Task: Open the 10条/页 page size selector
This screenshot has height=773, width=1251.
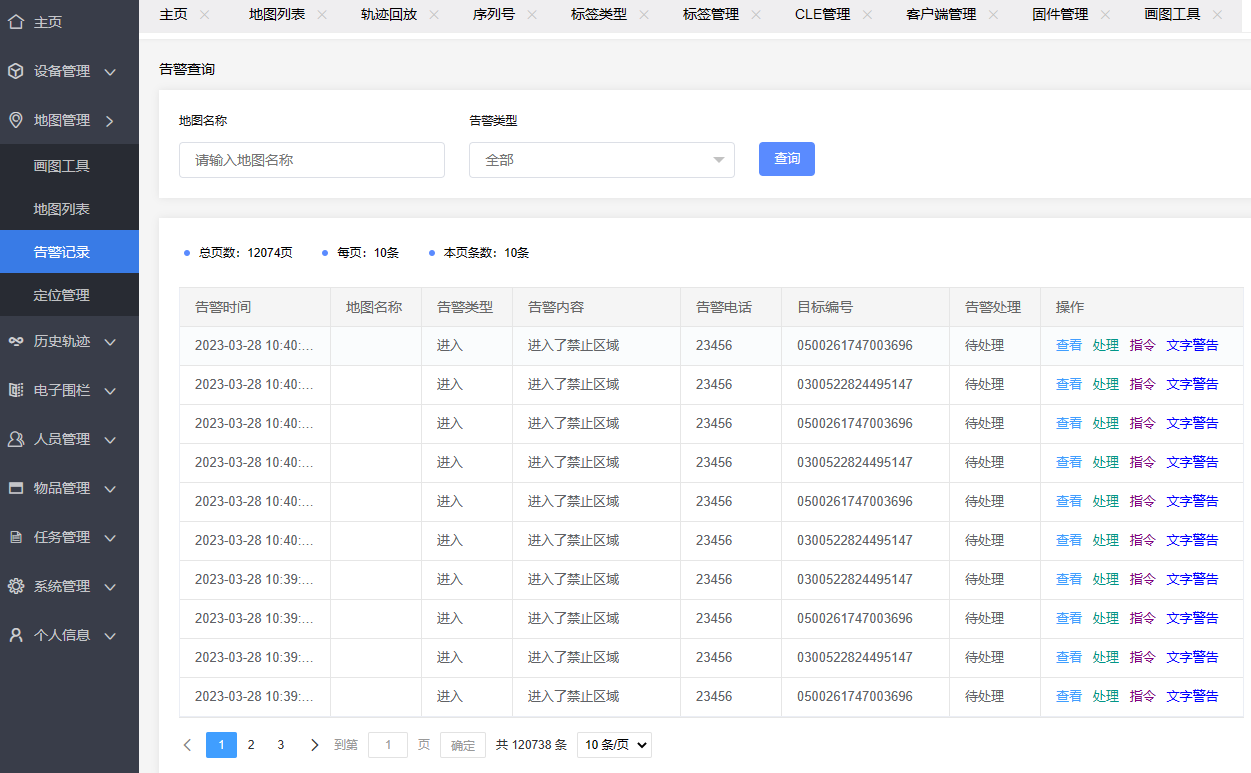Action: pos(614,744)
